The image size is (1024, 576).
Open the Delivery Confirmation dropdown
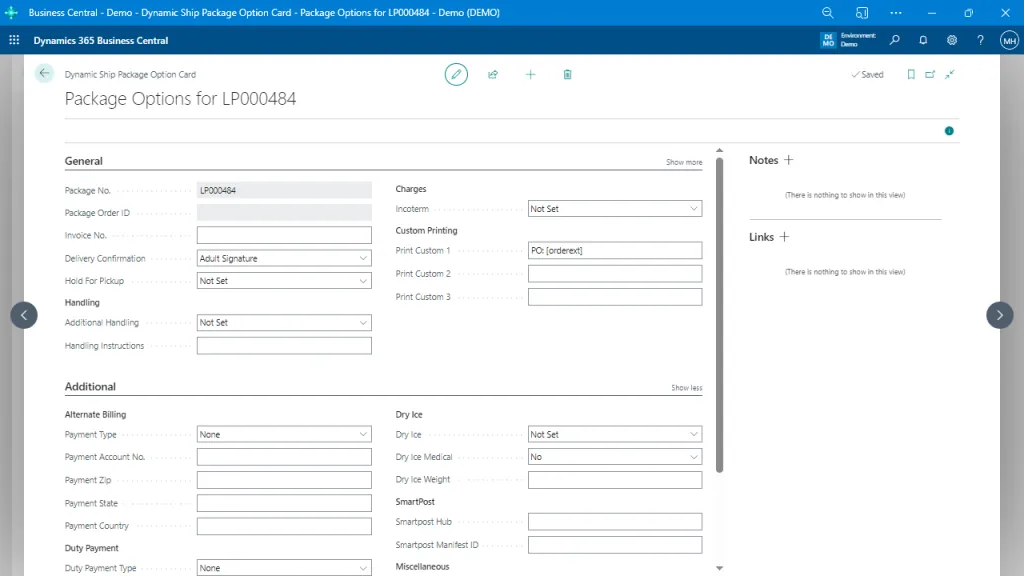tap(364, 257)
